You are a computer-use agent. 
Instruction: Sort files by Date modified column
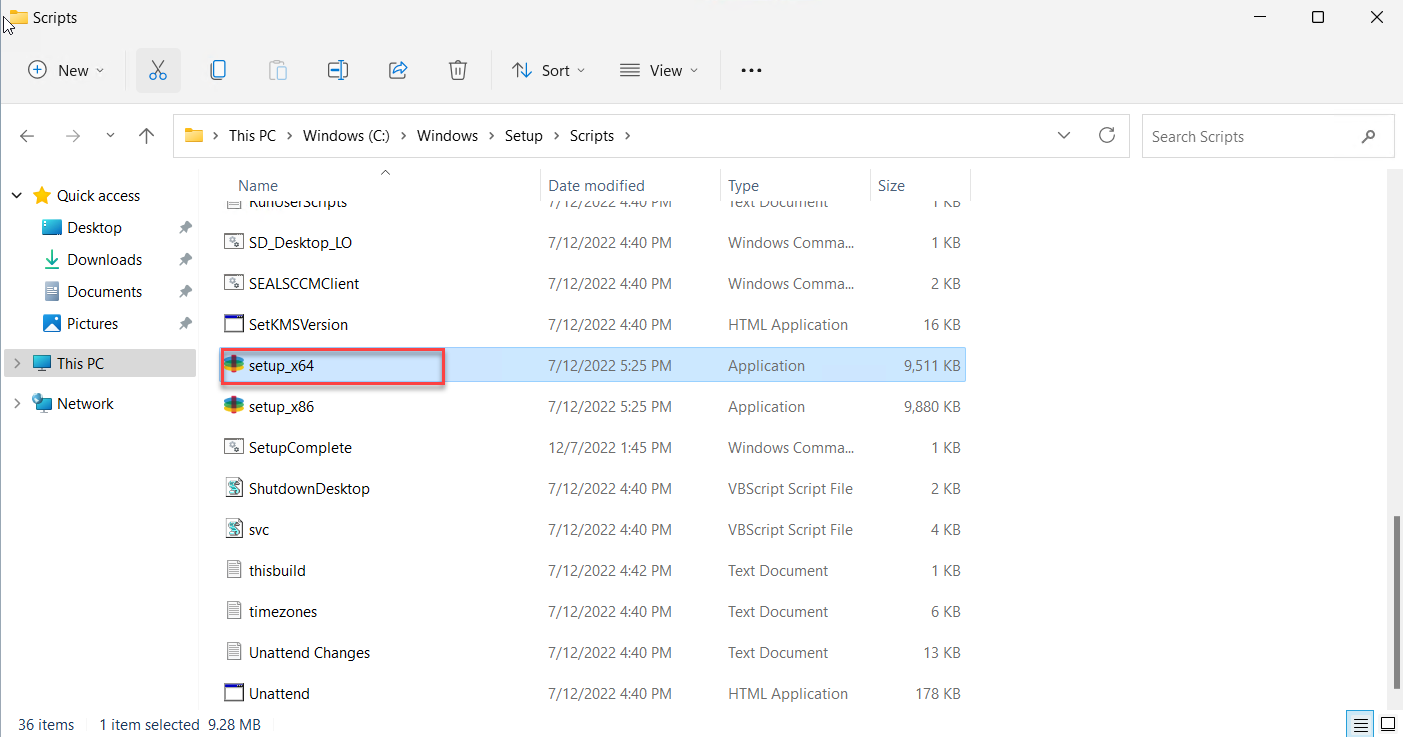click(x=596, y=185)
